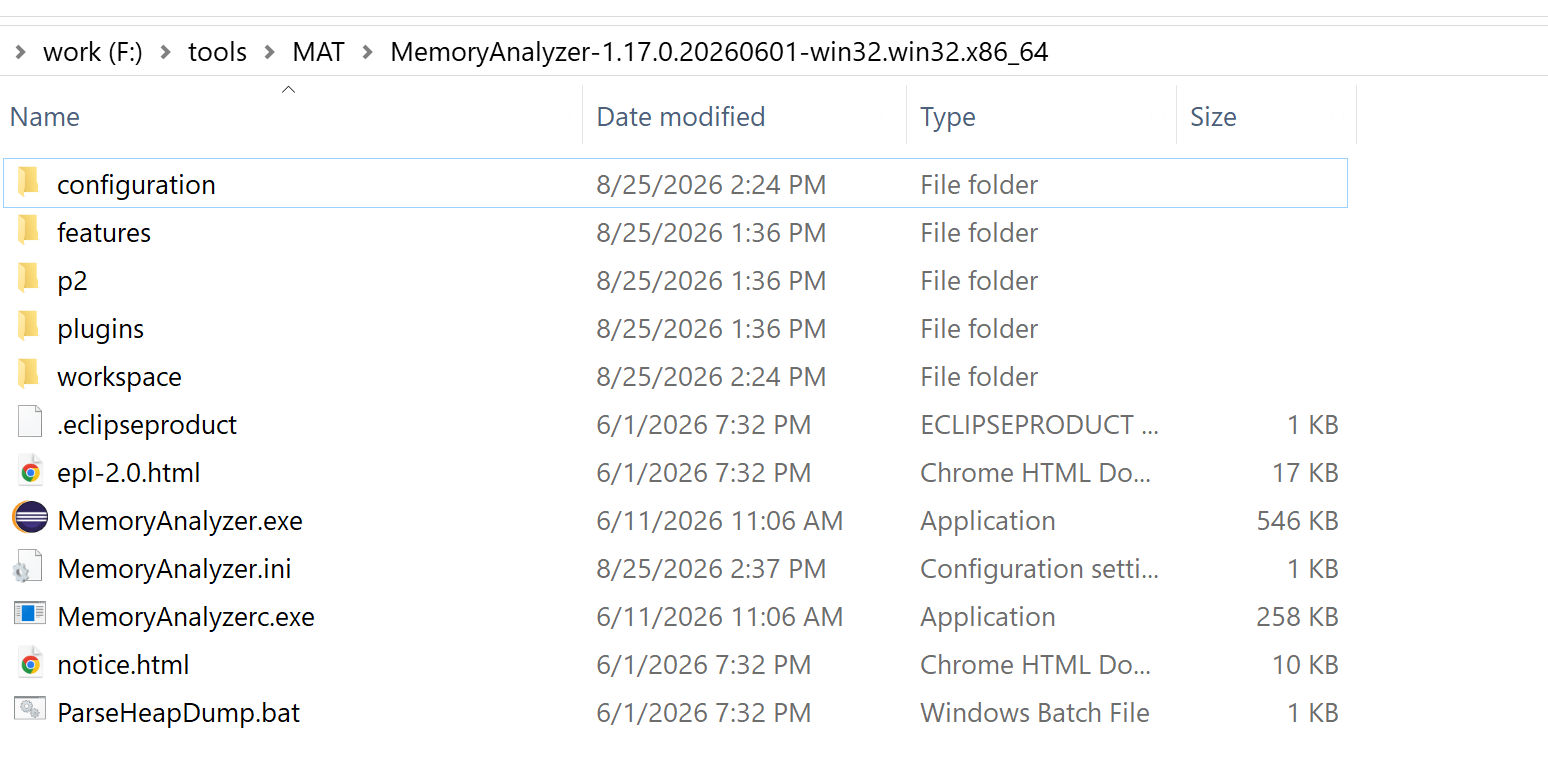
Task: Toggle sort direction arrow above Name column
Action: [x=288, y=90]
